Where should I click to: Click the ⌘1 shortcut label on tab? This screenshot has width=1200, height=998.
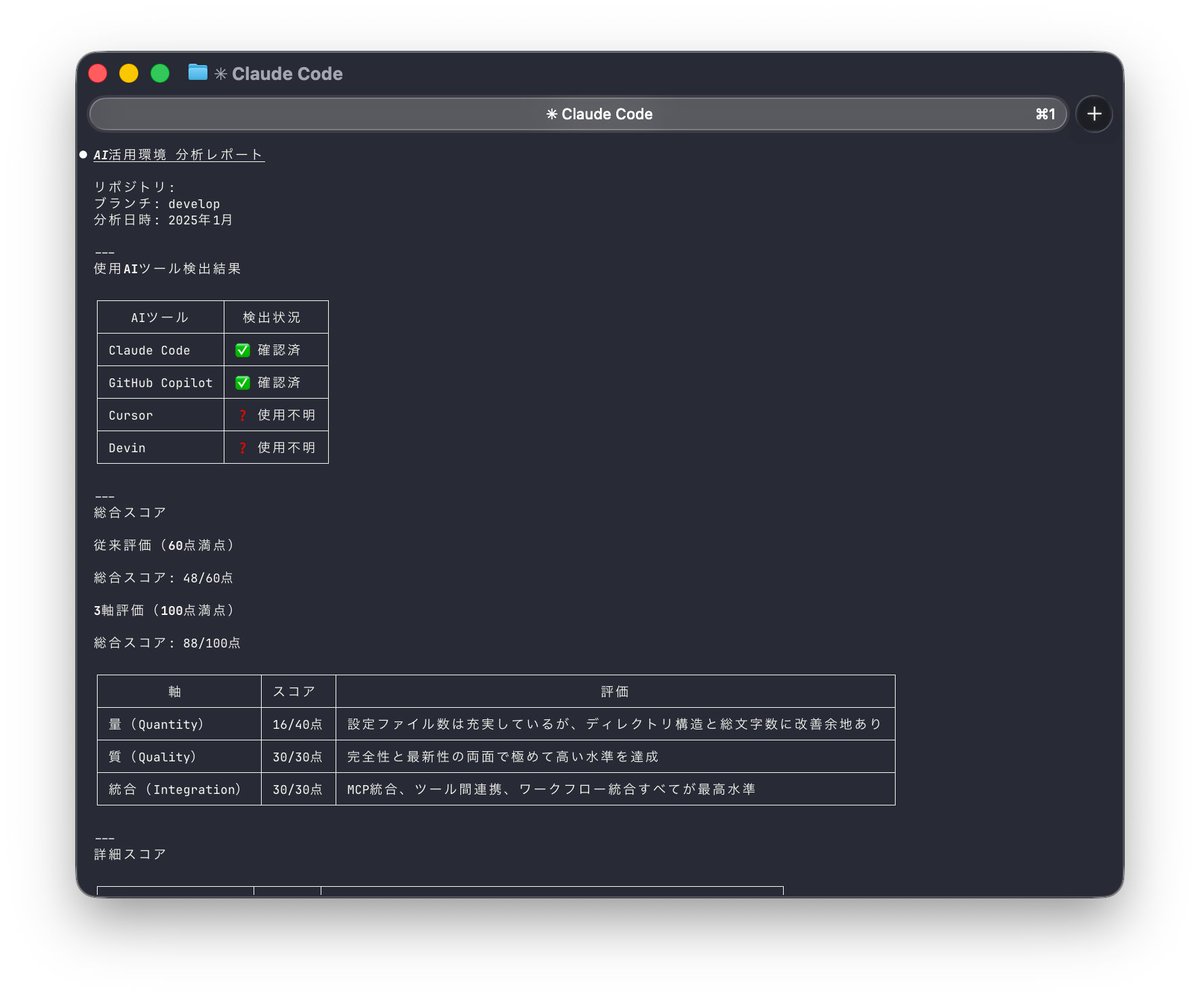click(1045, 114)
